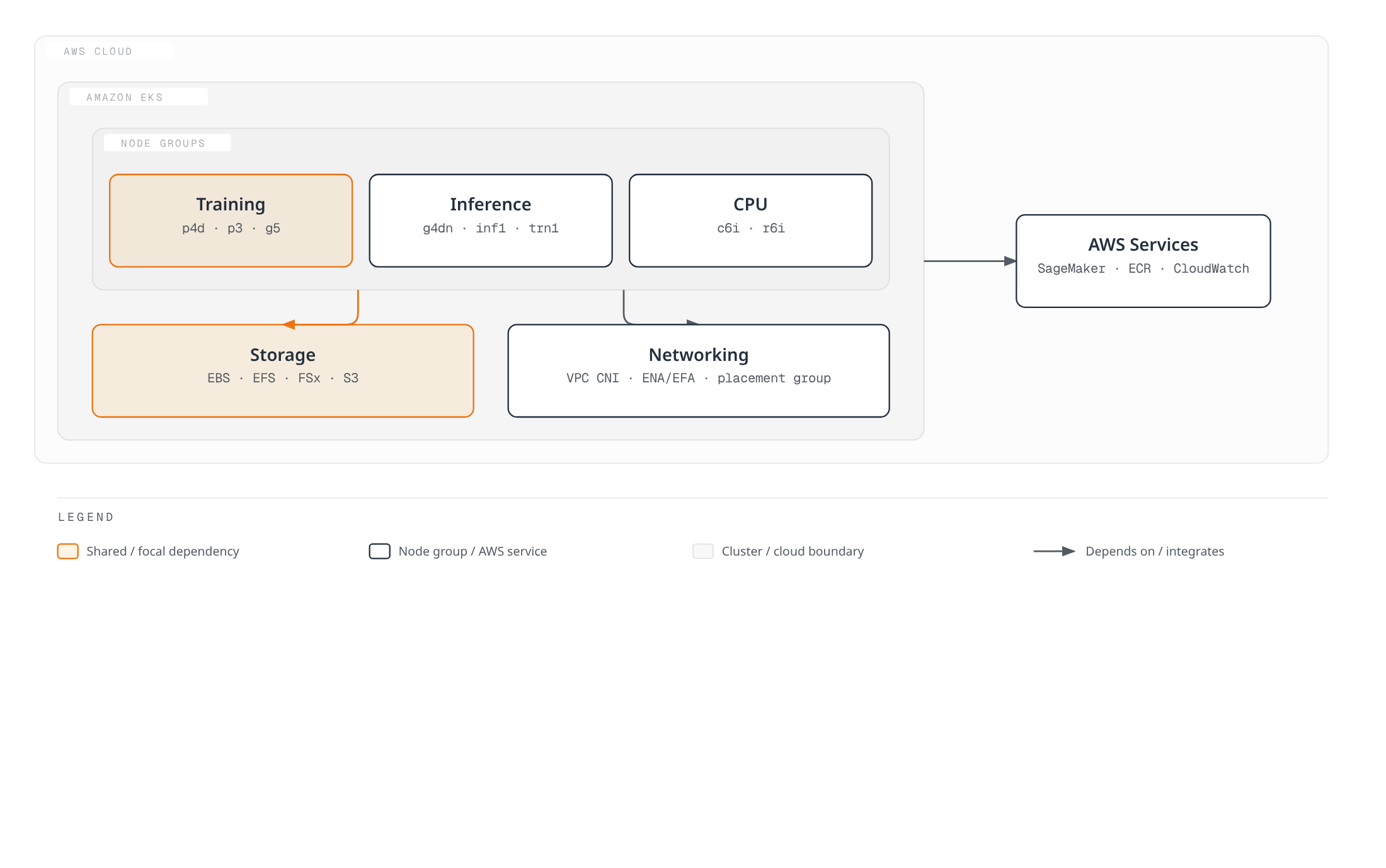The width and height of the screenshot is (1386, 868).
Task: Click the 'Node group / AWS service' legend text
Action: point(472,551)
